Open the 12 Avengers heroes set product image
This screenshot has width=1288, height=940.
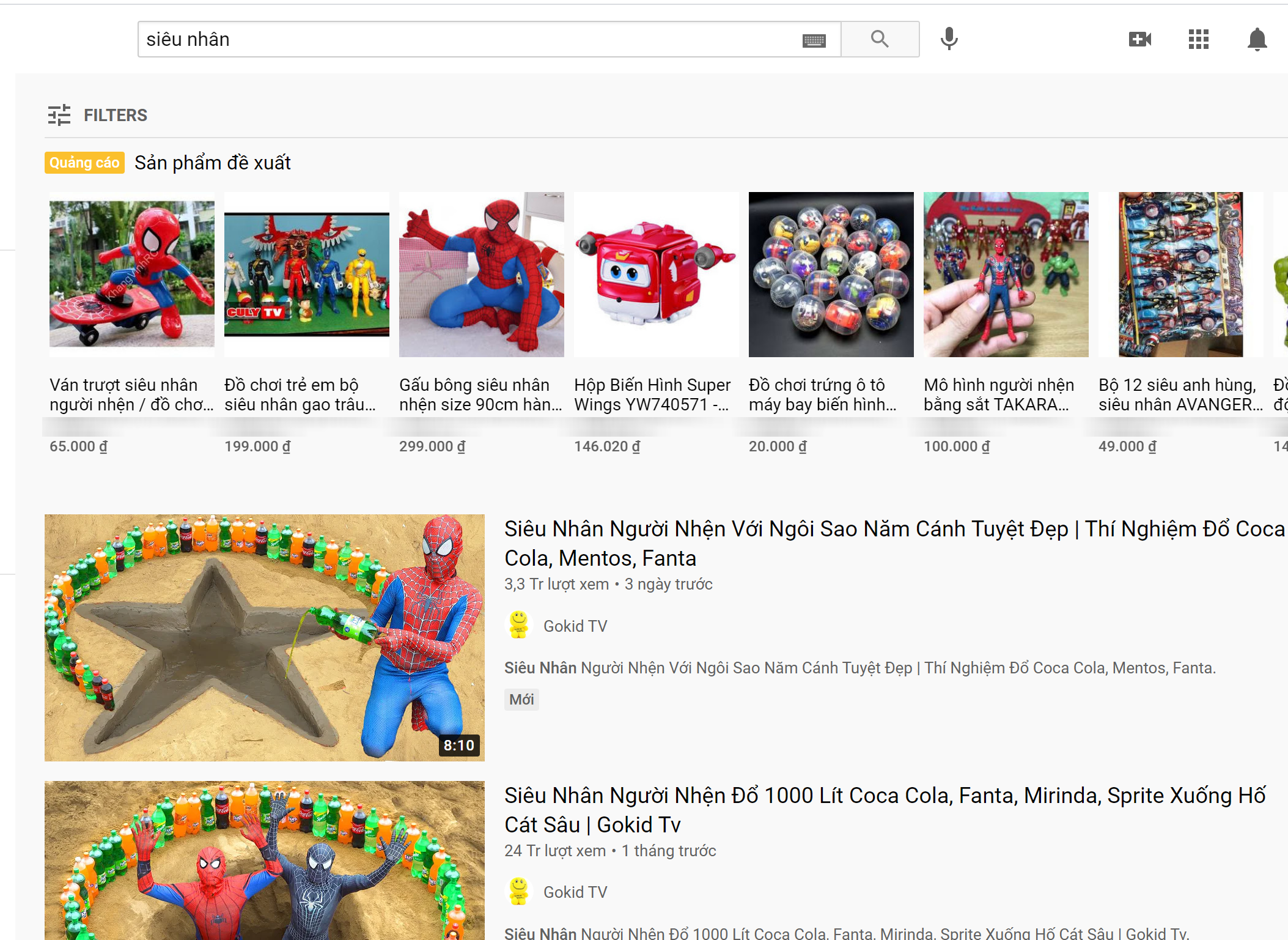click(x=1181, y=275)
